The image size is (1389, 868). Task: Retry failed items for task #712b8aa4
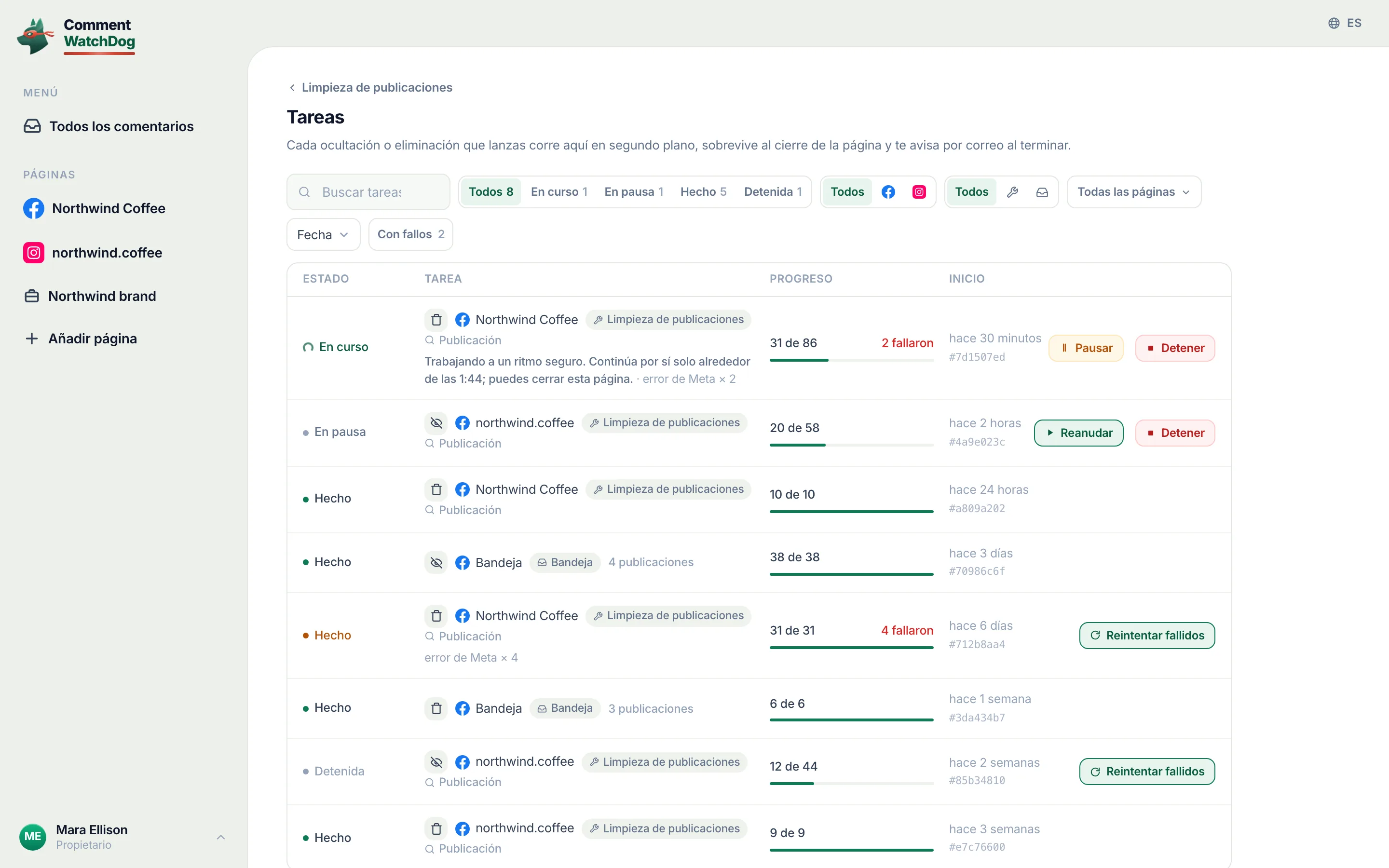pyautogui.click(x=1147, y=636)
